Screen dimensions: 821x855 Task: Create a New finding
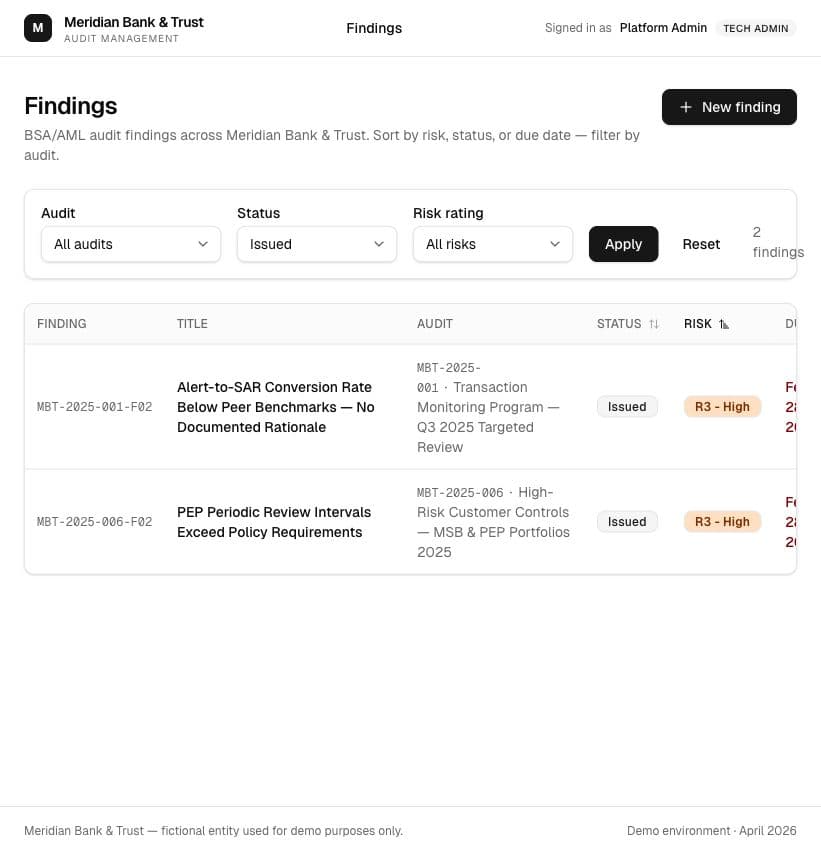729,107
